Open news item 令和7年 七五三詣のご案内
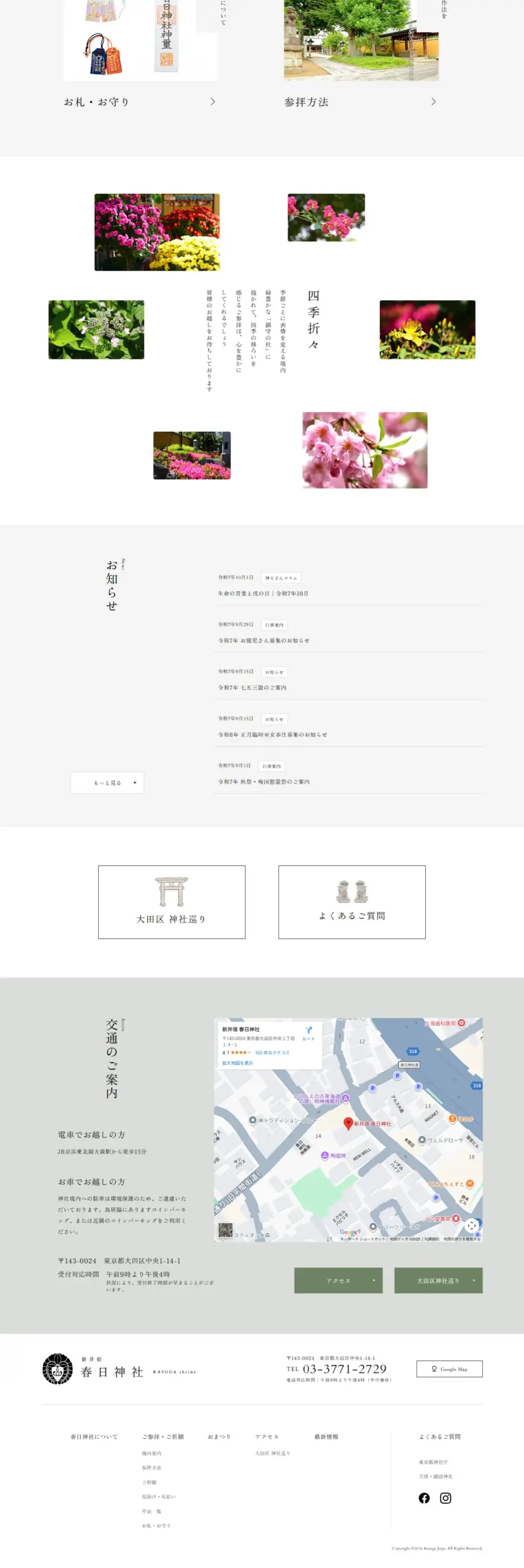 tap(253, 687)
